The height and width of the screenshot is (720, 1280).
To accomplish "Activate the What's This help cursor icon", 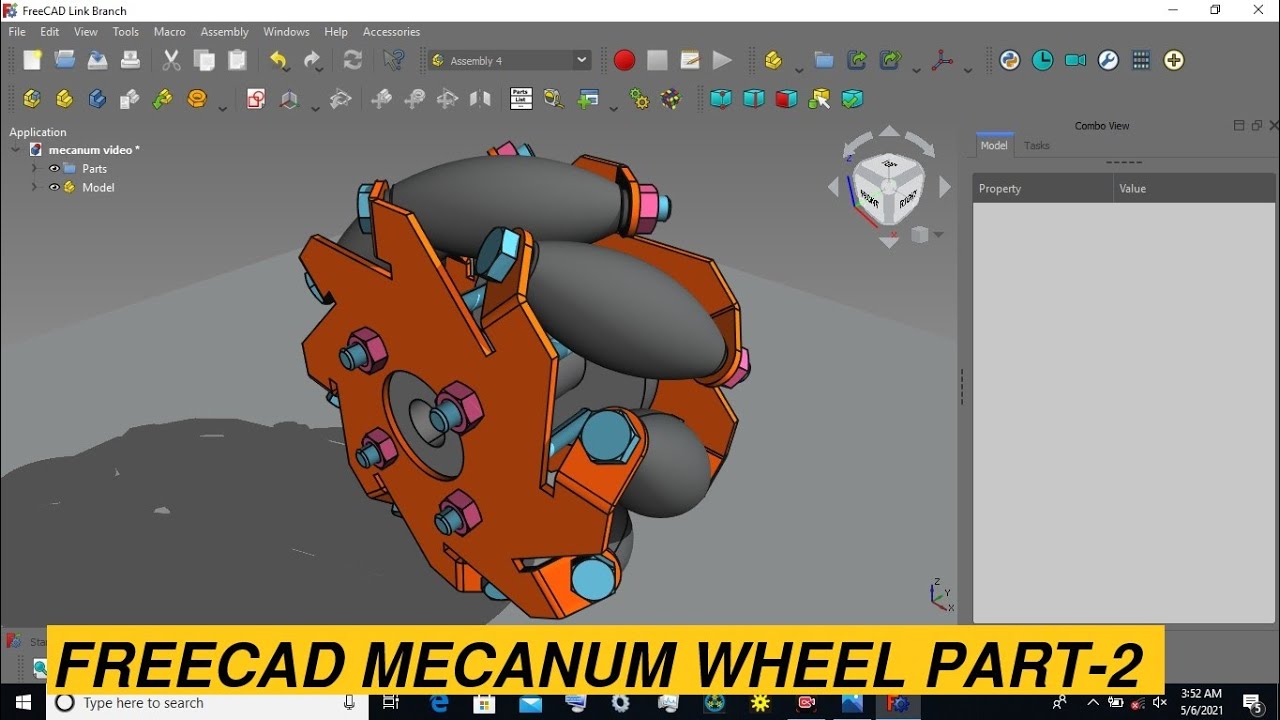I will coord(393,60).
